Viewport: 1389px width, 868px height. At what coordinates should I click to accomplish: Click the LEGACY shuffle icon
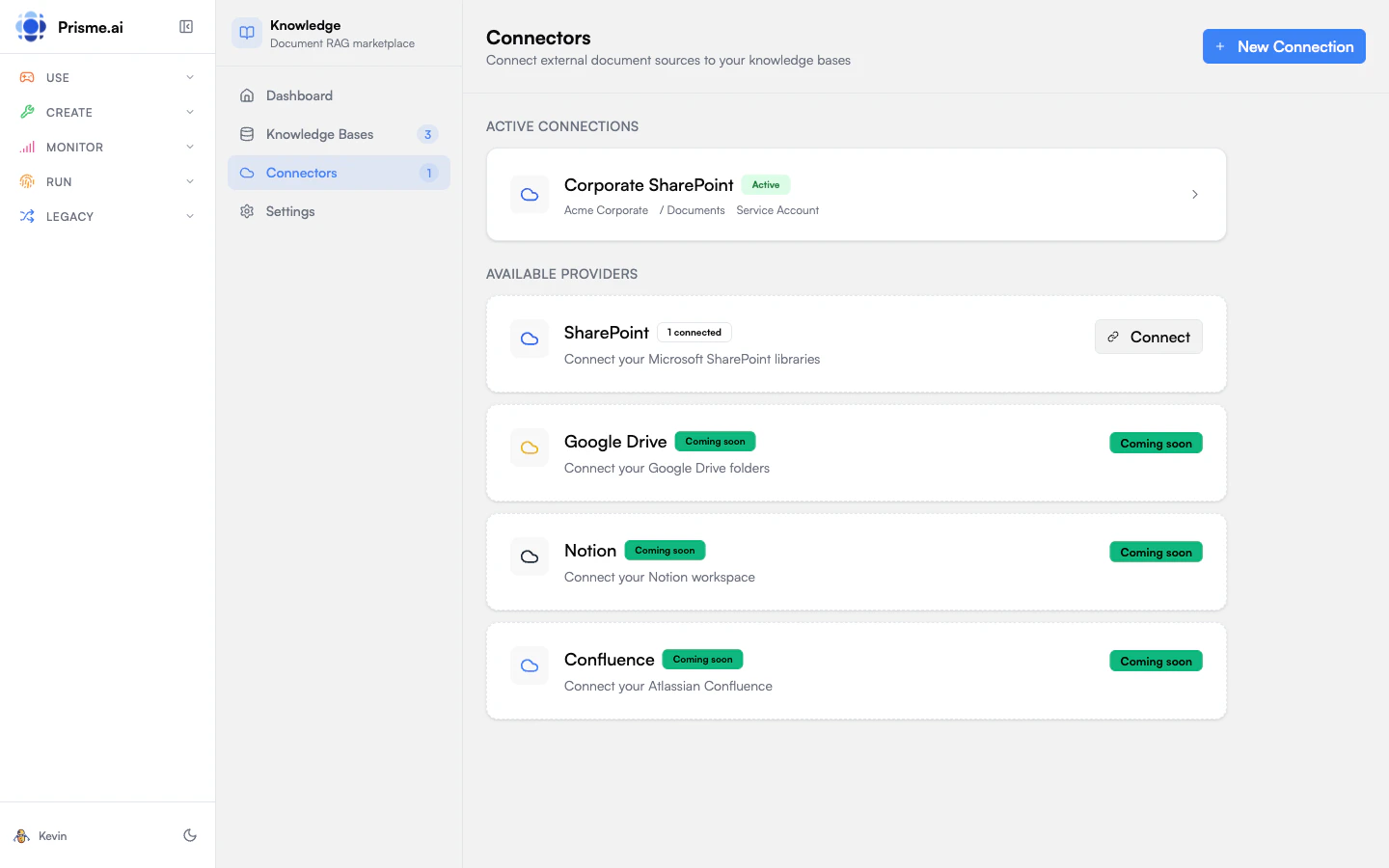point(27,216)
